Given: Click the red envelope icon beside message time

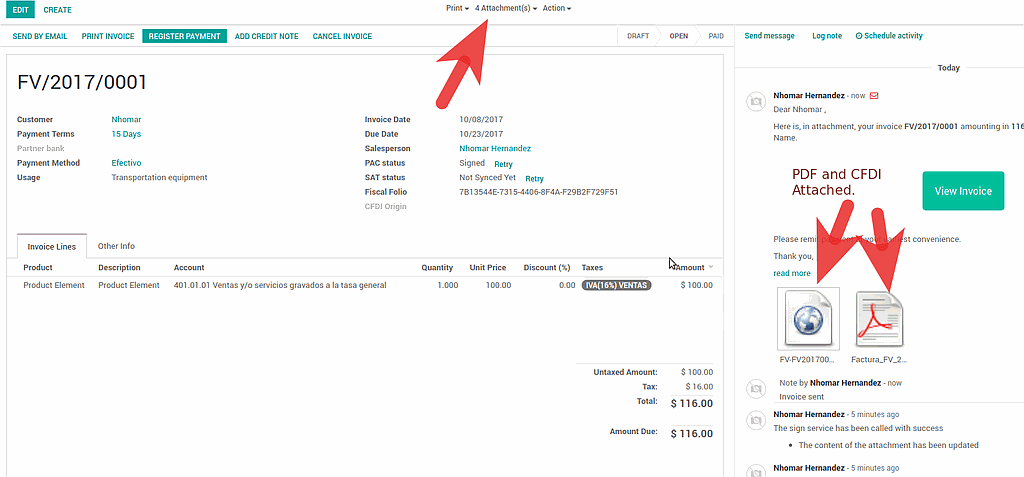Looking at the screenshot, I should (873, 96).
